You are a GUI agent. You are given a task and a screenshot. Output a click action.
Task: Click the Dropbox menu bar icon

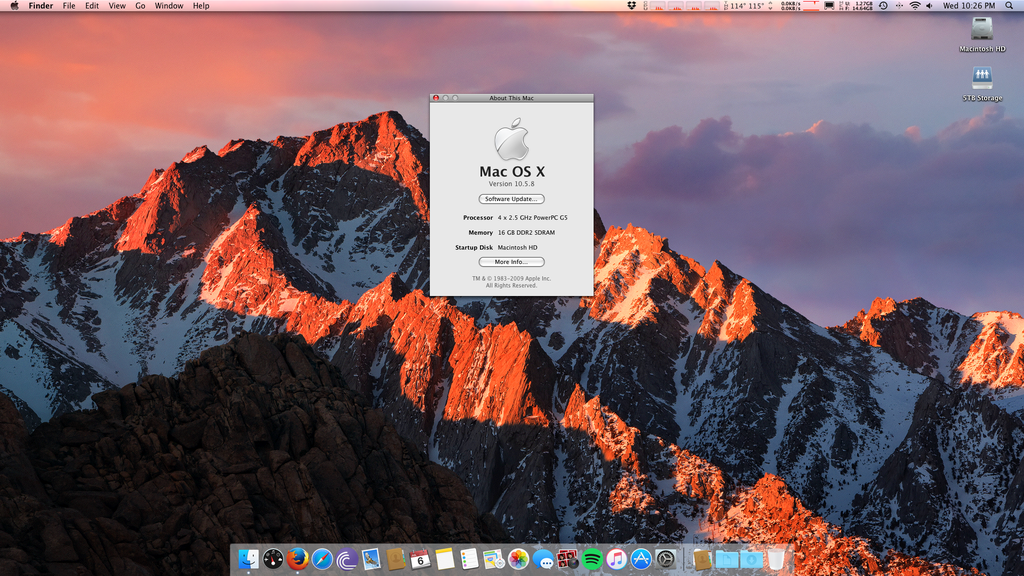click(x=632, y=6)
